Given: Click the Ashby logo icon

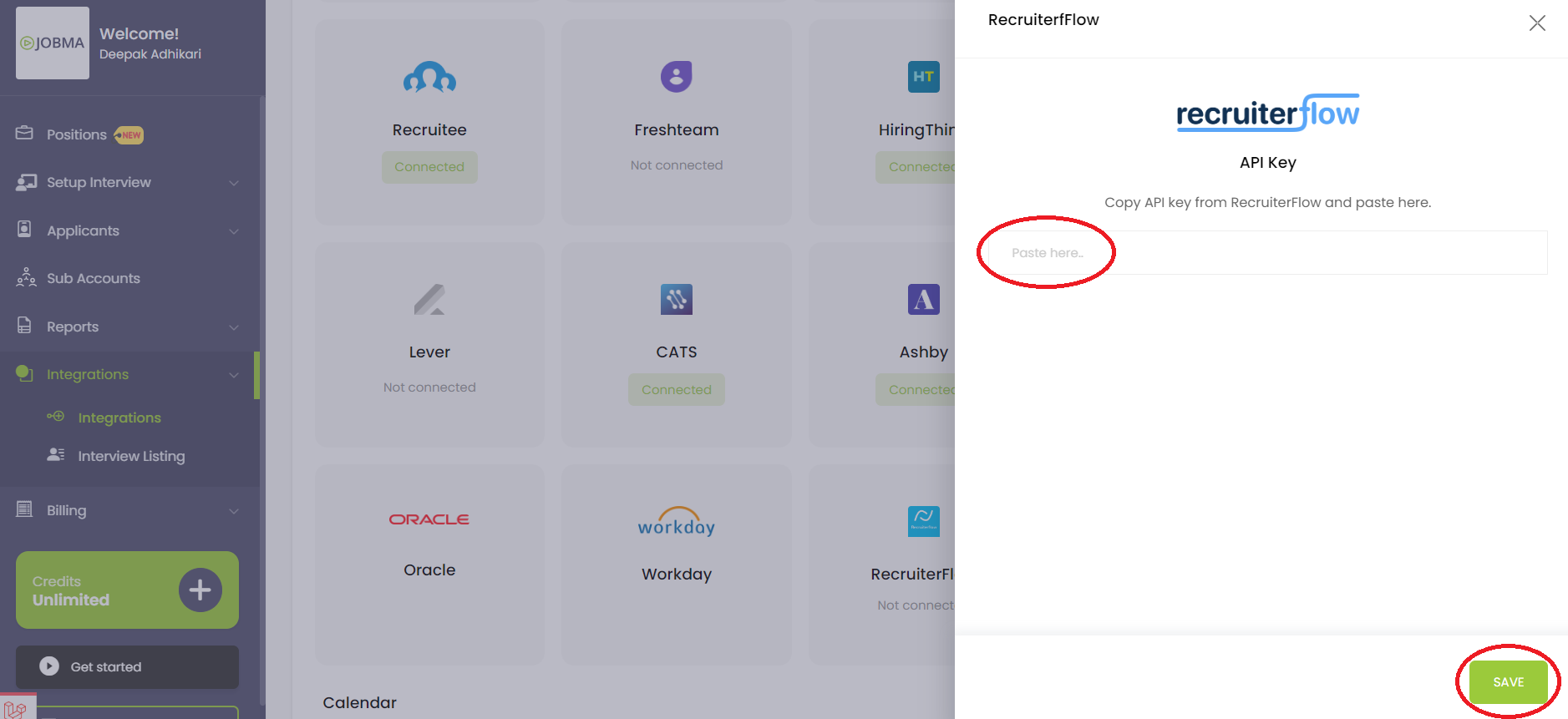Looking at the screenshot, I should point(924,299).
